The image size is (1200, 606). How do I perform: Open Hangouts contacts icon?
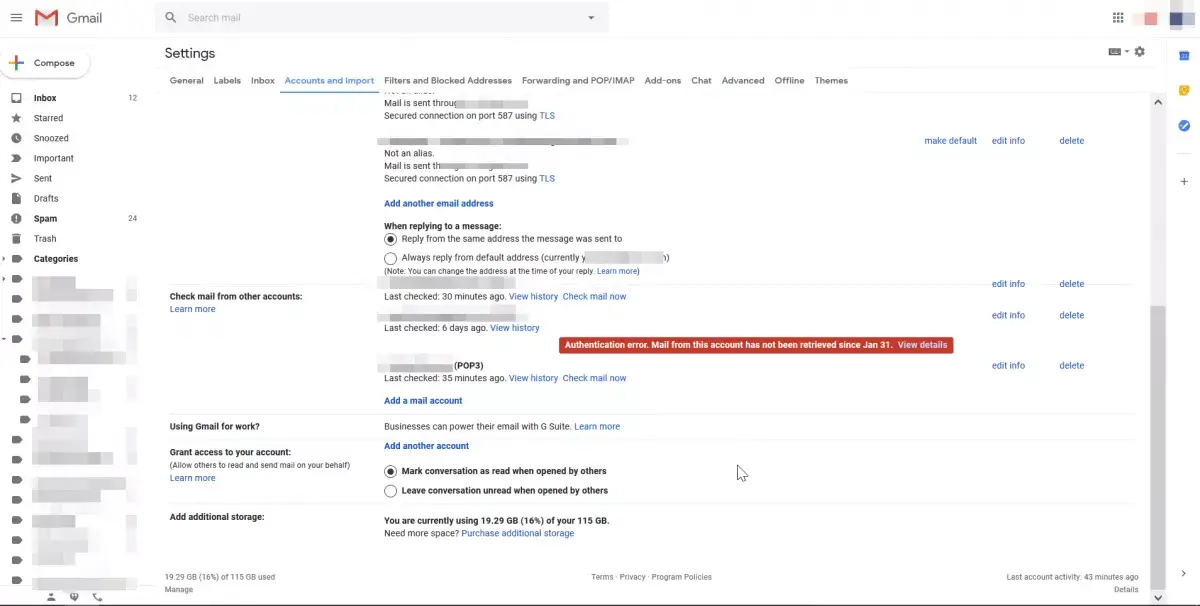point(51,597)
